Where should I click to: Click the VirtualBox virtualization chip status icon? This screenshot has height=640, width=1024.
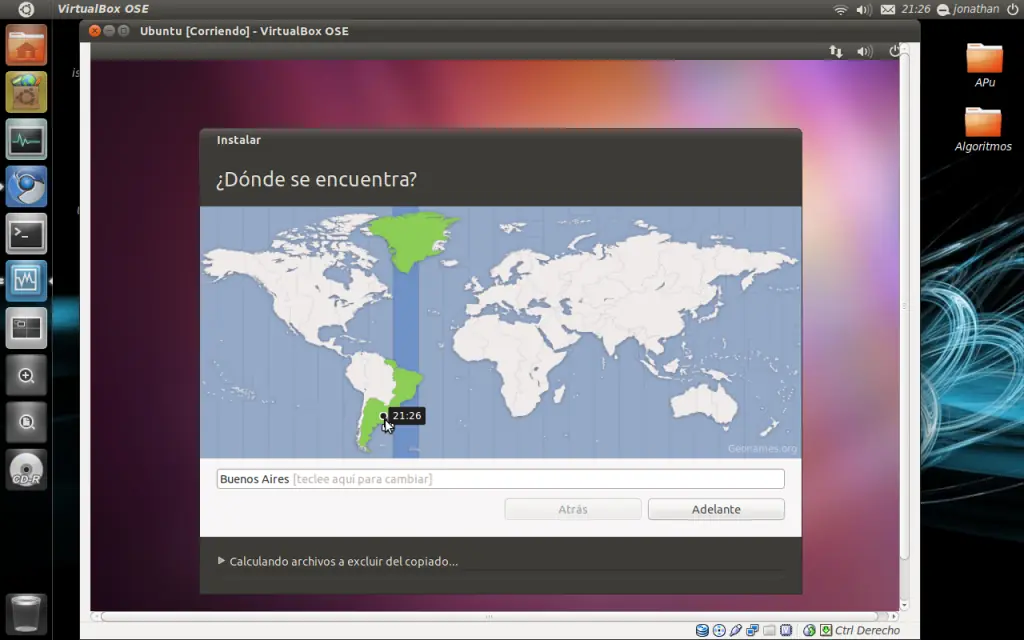[786, 630]
